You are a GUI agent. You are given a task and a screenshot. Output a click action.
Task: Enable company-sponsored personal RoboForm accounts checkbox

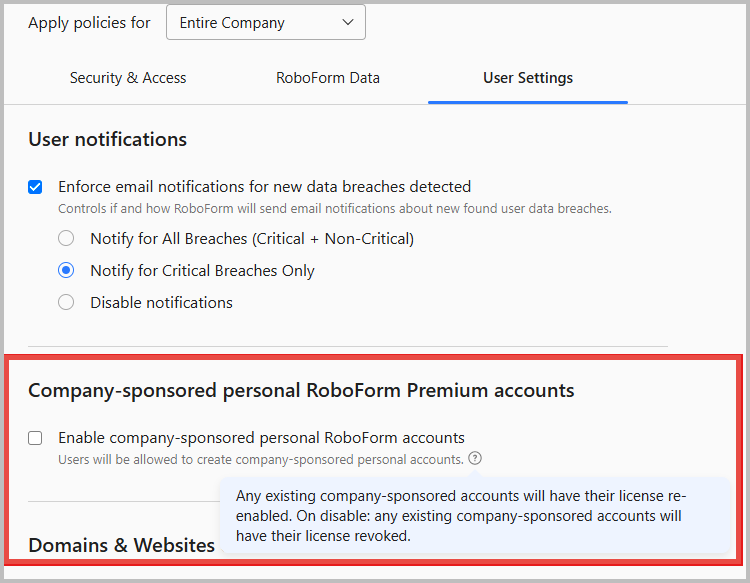(36, 438)
